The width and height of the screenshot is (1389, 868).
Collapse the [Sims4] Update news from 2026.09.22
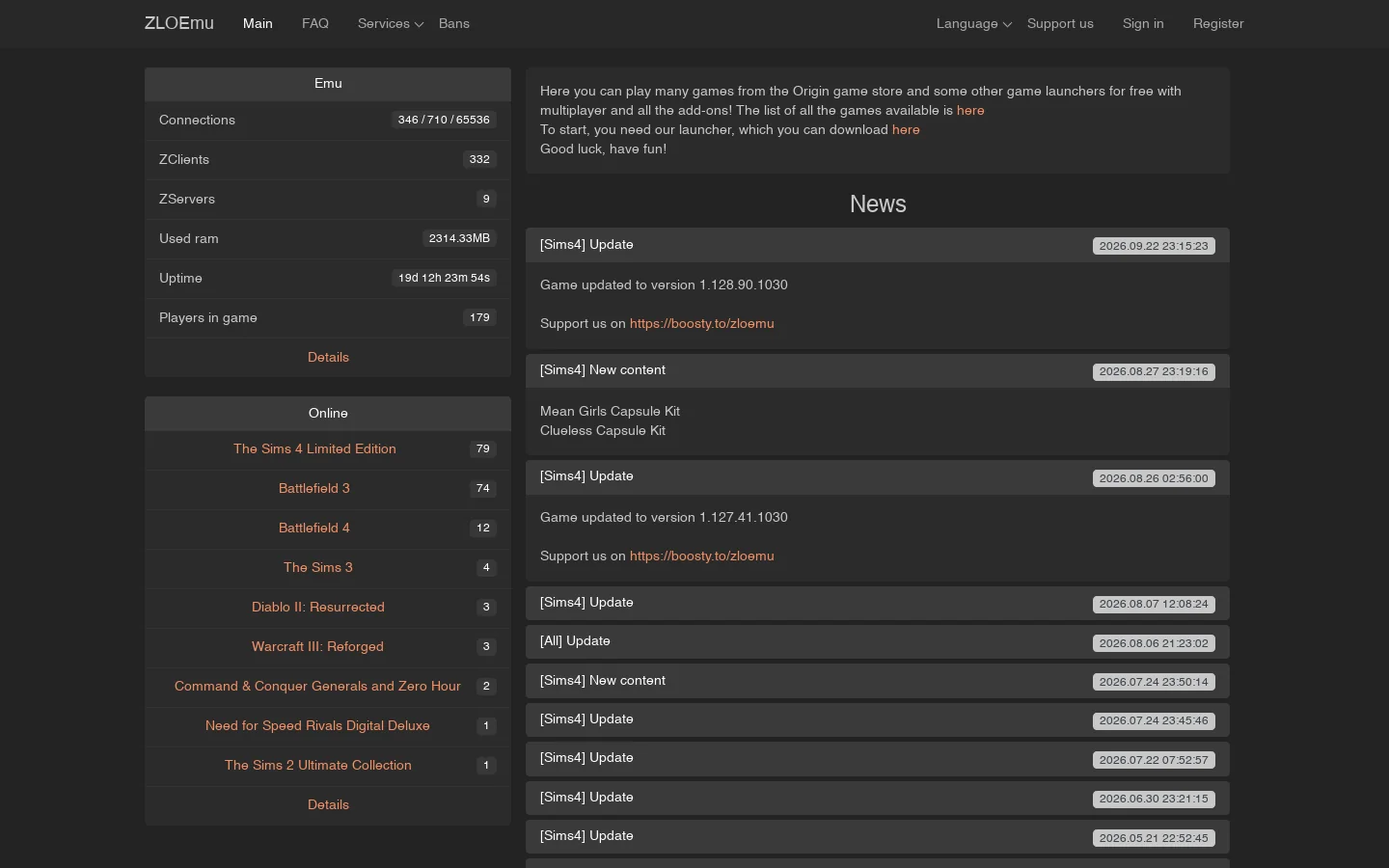point(878,245)
